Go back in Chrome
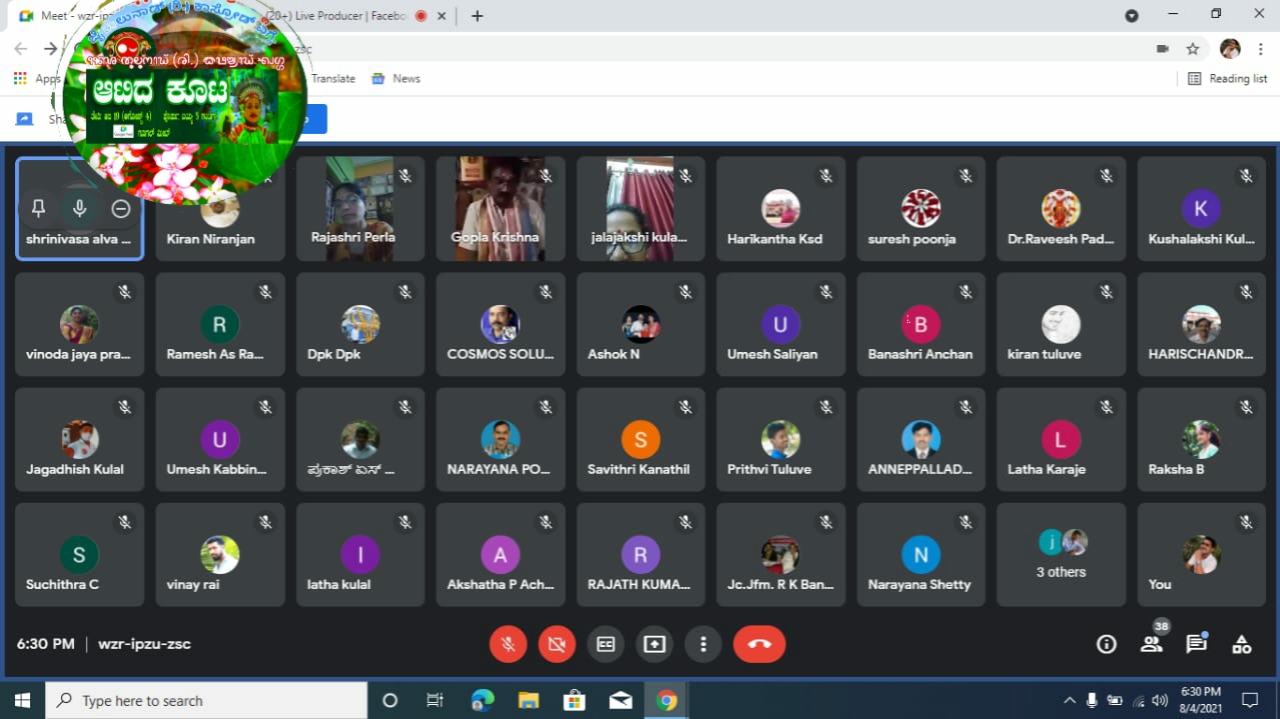Screen dimensions: 1280x719 [21, 48]
